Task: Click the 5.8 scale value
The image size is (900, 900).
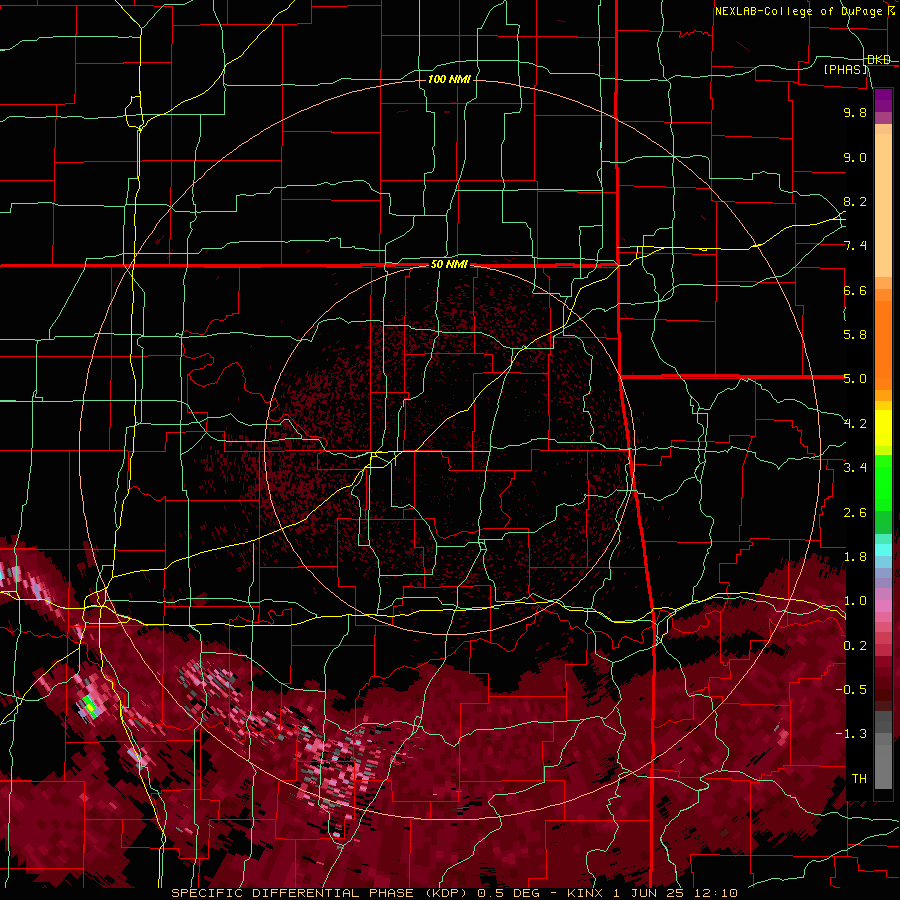Action: coord(855,335)
